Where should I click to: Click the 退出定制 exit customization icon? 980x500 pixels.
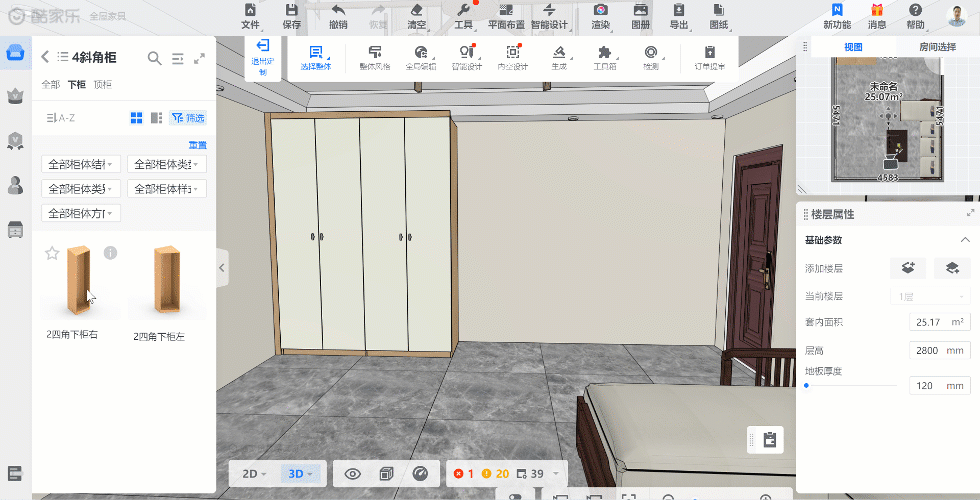pyautogui.click(x=263, y=47)
